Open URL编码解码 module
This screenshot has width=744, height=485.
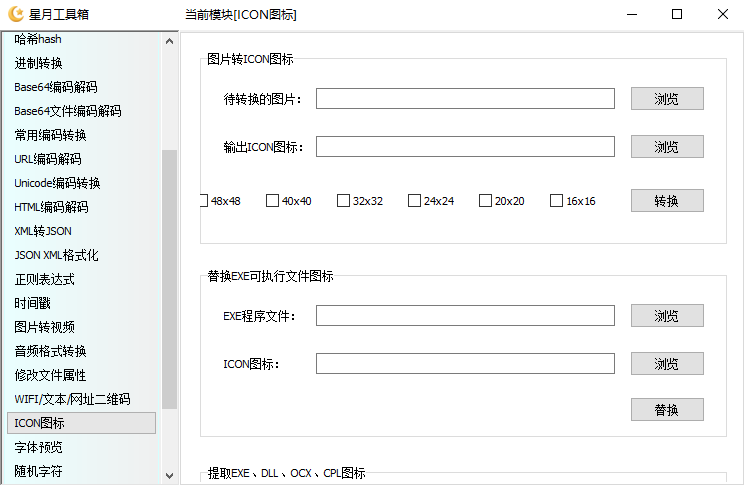[x=48, y=159]
